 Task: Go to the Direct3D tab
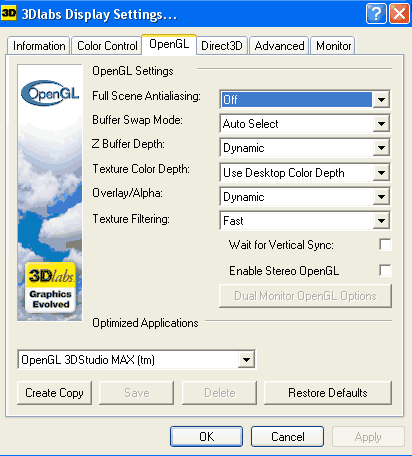coord(222,46)
